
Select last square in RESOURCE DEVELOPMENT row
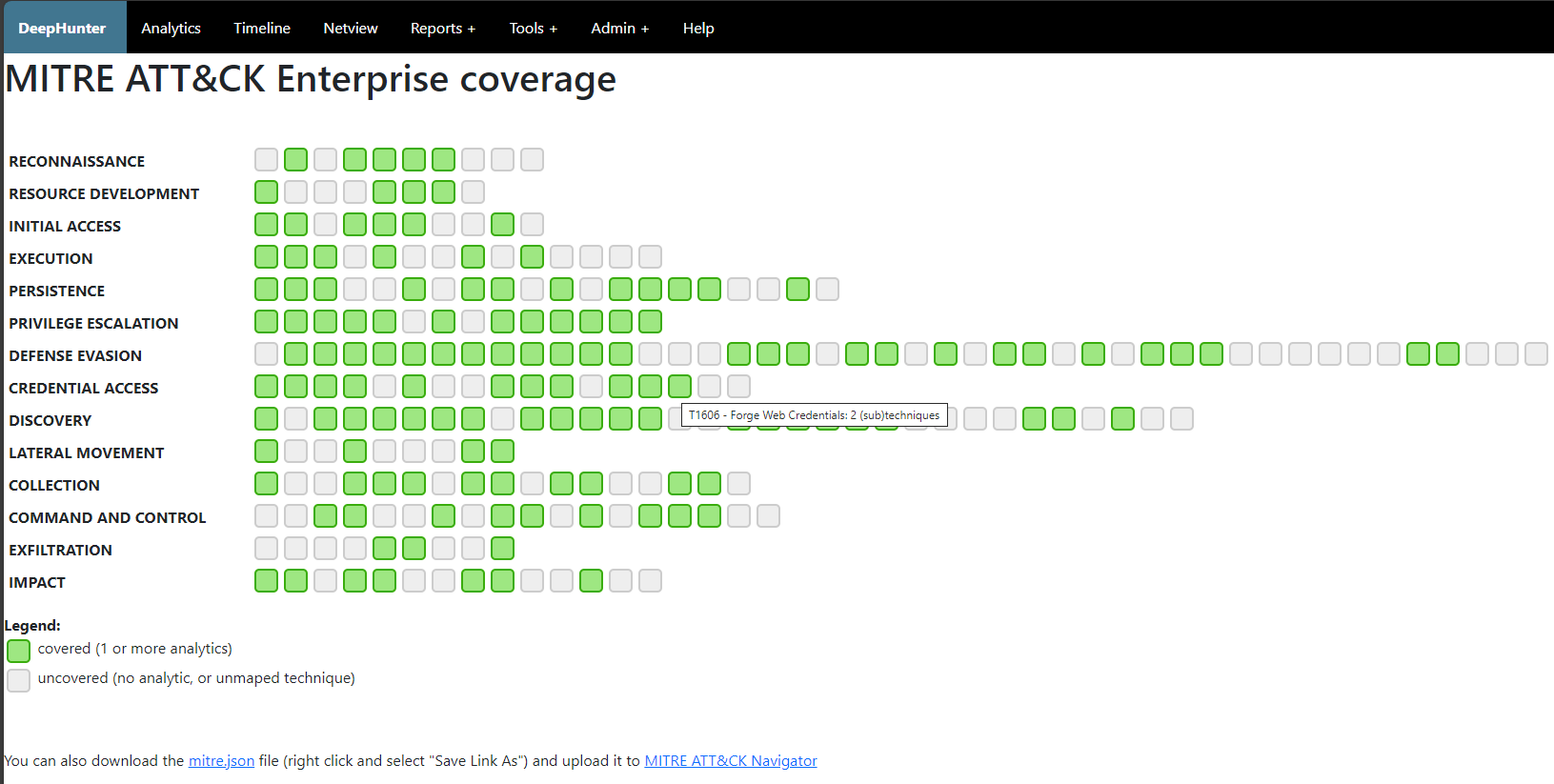pos(474,191)
